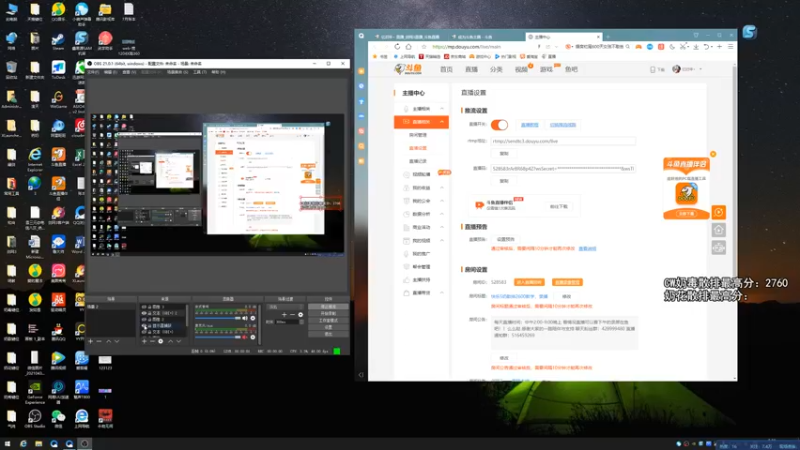Click game controller icon in browser toolbar

(638, 46)
